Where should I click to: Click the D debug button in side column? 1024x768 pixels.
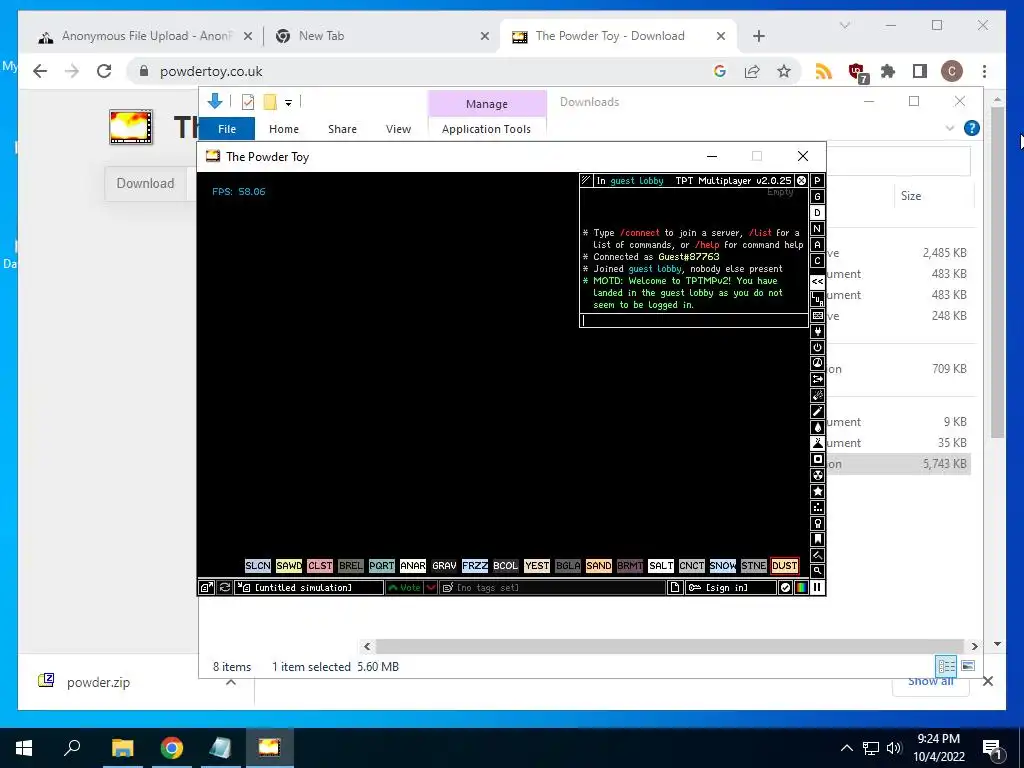coord(817,213)
